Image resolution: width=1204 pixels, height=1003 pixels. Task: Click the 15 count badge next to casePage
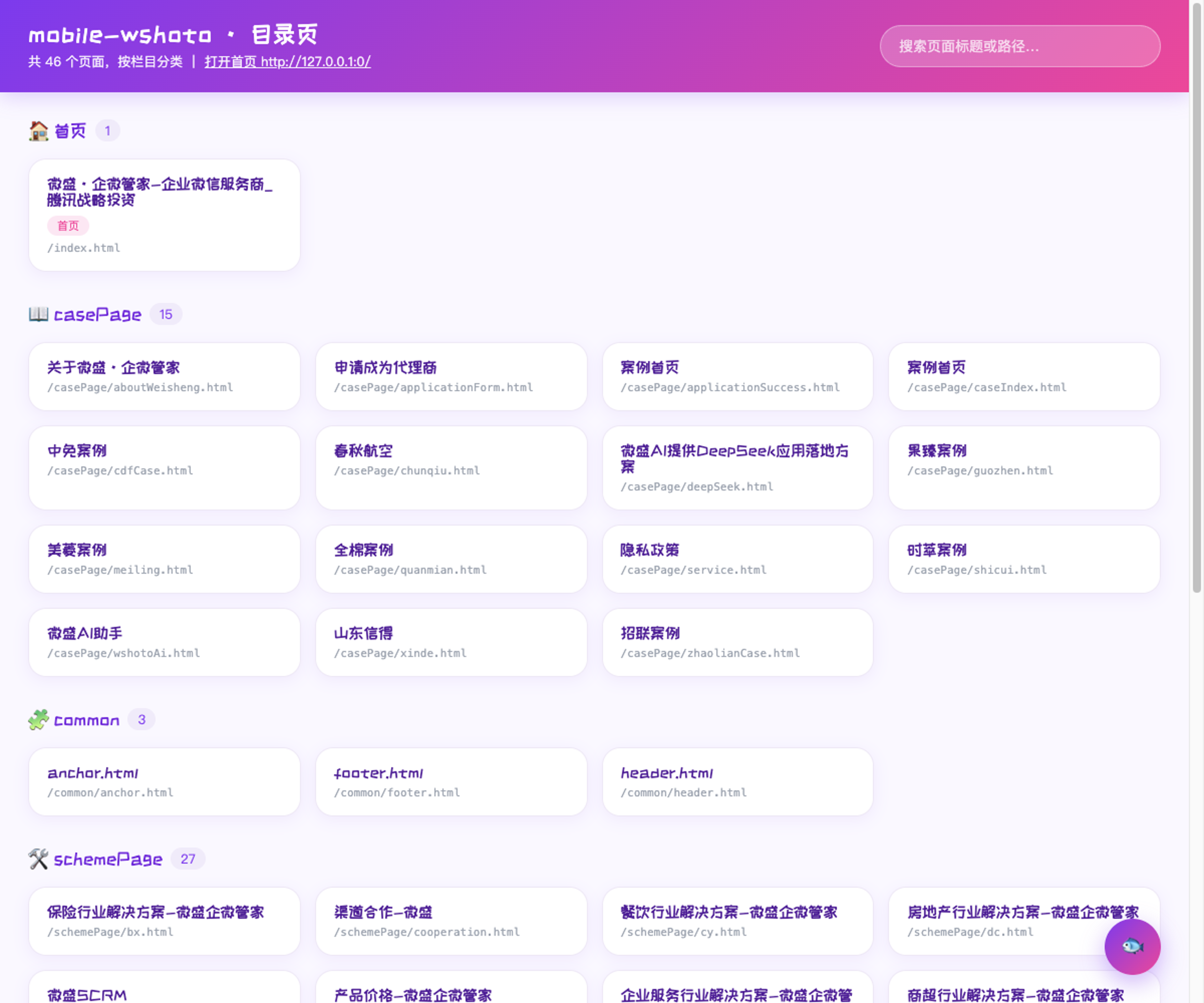(166, 314)
